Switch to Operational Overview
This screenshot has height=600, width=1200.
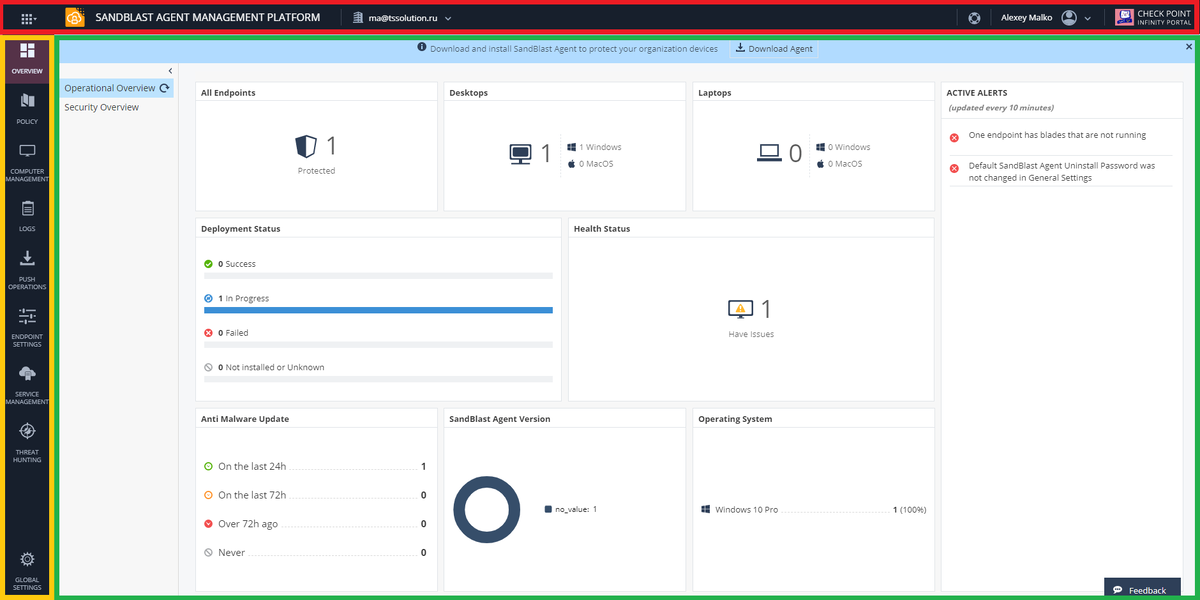(110, 88)
